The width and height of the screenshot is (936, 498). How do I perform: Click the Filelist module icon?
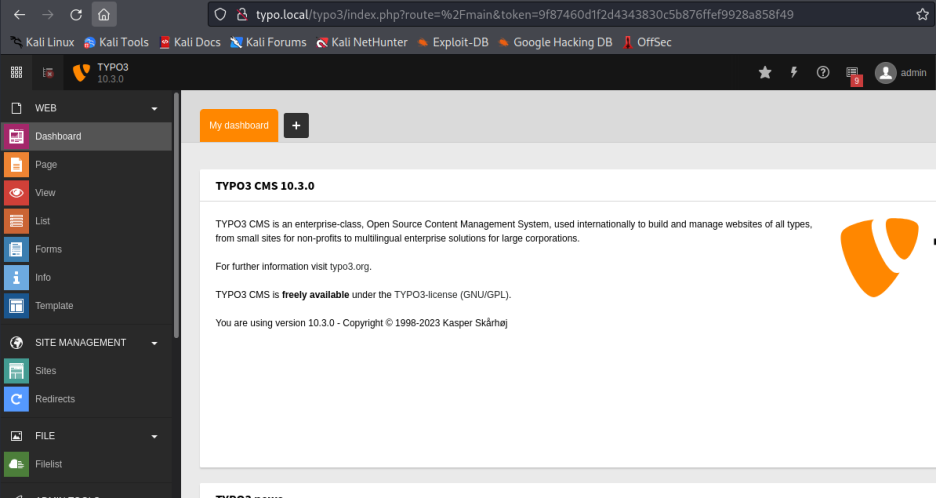coord(16,464)
